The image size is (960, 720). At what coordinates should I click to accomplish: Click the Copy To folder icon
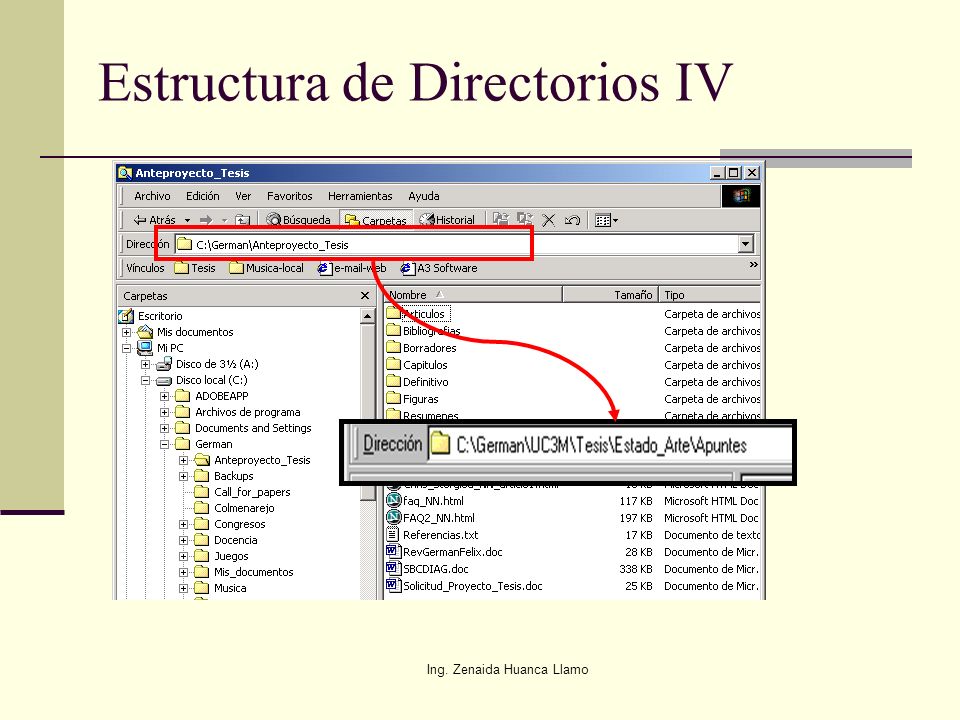(525, 219)
